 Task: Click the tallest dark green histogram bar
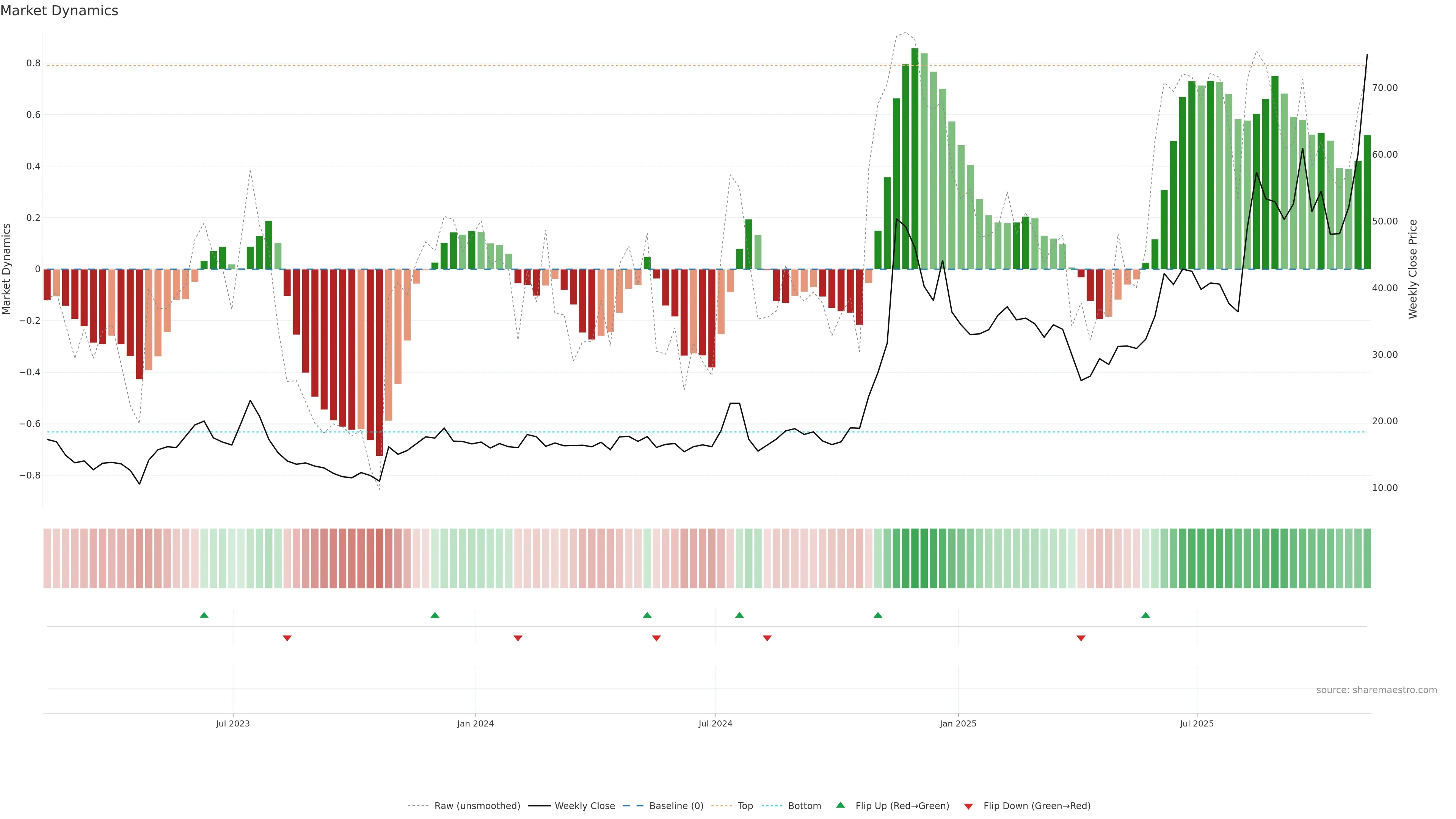pos(915,158)
